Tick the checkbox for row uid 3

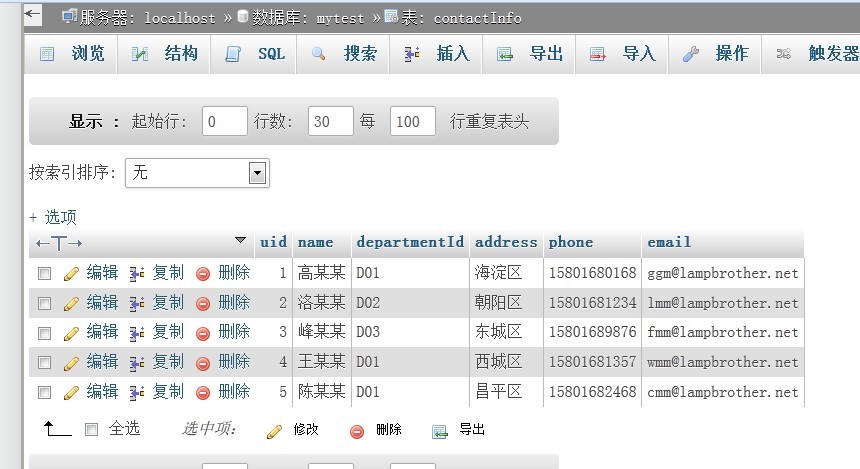pos(44,332)
